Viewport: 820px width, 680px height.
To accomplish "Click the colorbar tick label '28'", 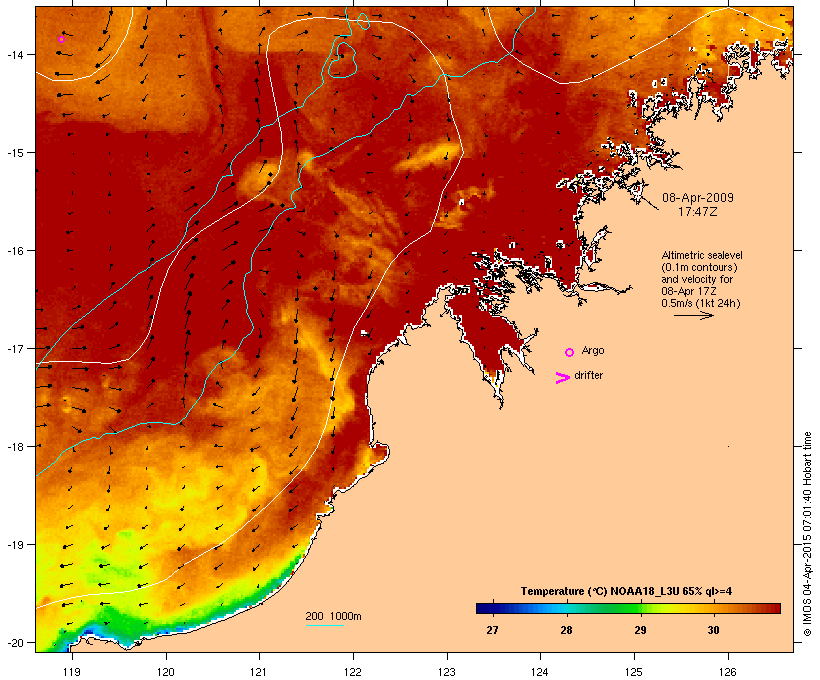I will [566, 630].
